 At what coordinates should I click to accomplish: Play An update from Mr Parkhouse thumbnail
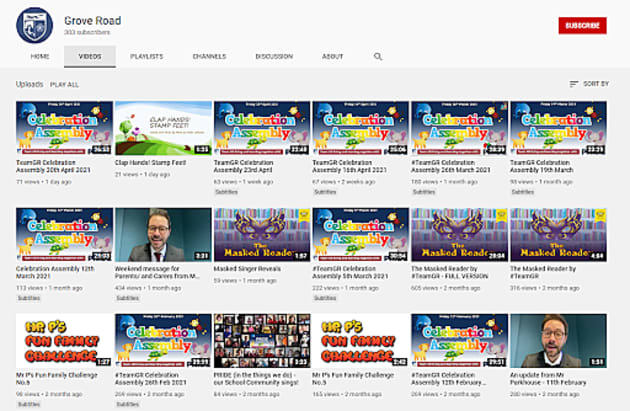pos(558,341)
